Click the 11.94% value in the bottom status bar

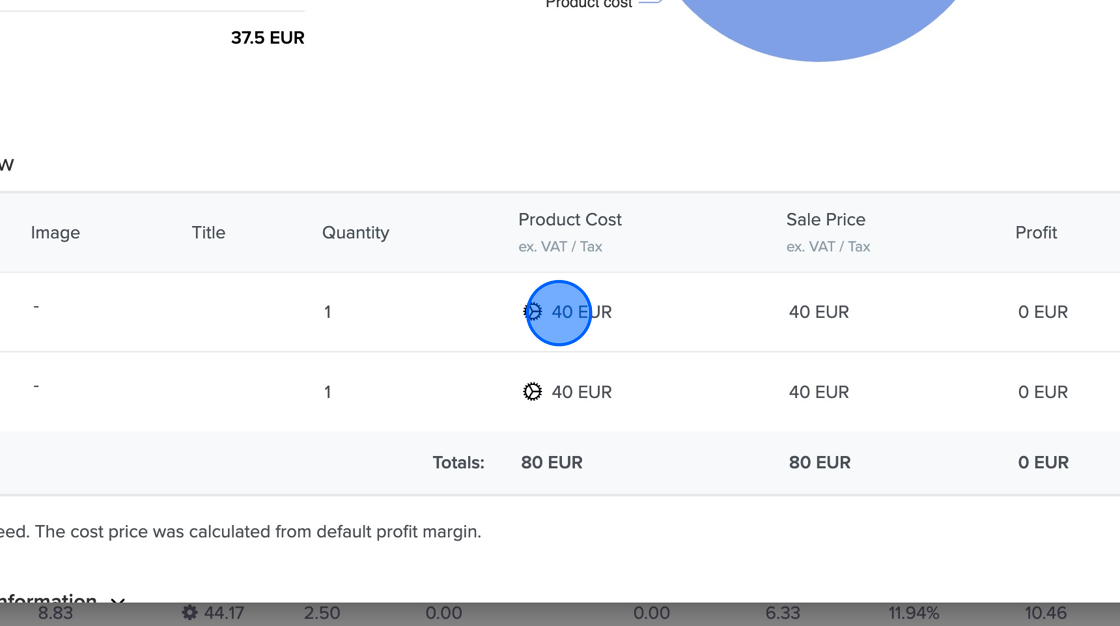[914, 613]
